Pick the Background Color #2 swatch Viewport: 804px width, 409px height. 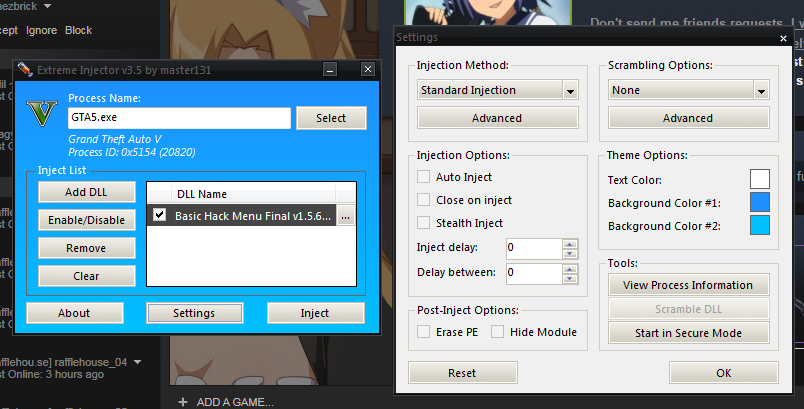(x=759, y=226)
